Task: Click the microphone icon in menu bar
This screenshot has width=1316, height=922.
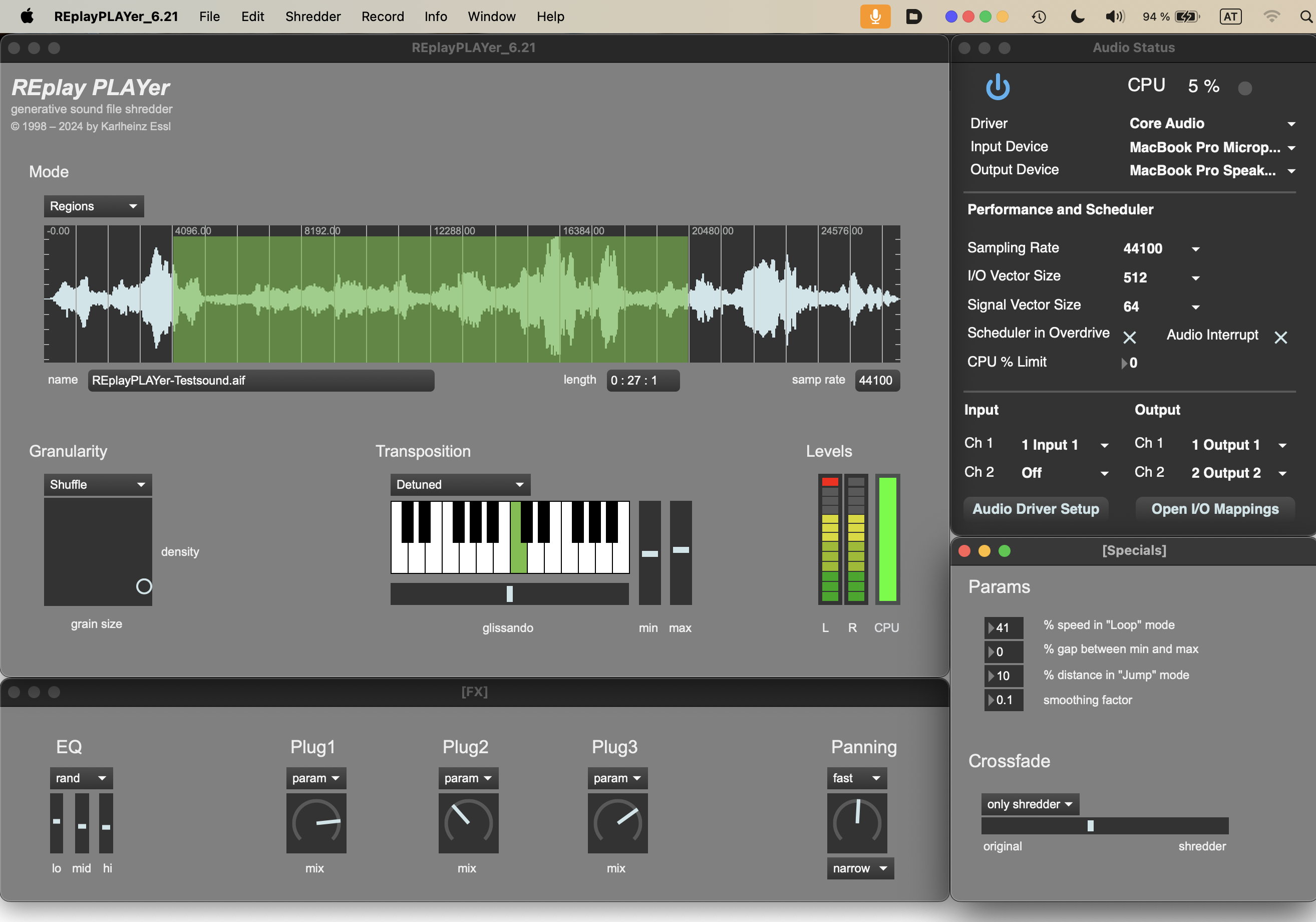Action: 875,17
